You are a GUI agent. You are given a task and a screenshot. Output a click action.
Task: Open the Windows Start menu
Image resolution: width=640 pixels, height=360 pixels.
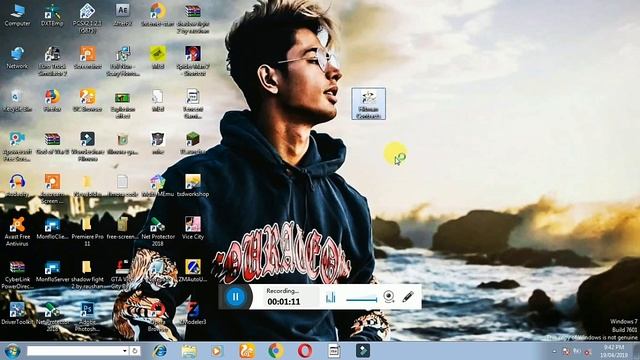click(x=12, y=351)
